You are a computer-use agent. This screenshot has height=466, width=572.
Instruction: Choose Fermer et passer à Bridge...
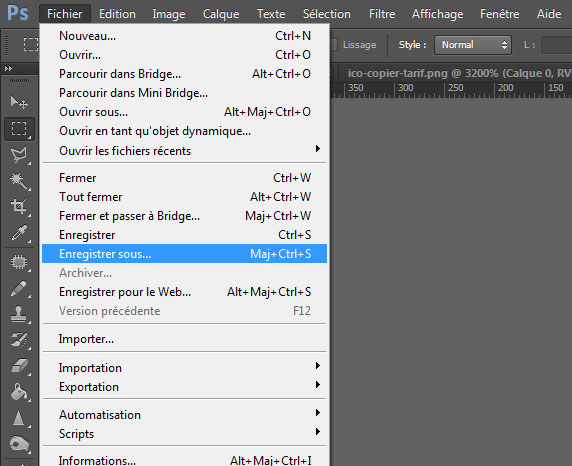click(x=185, y=216)
